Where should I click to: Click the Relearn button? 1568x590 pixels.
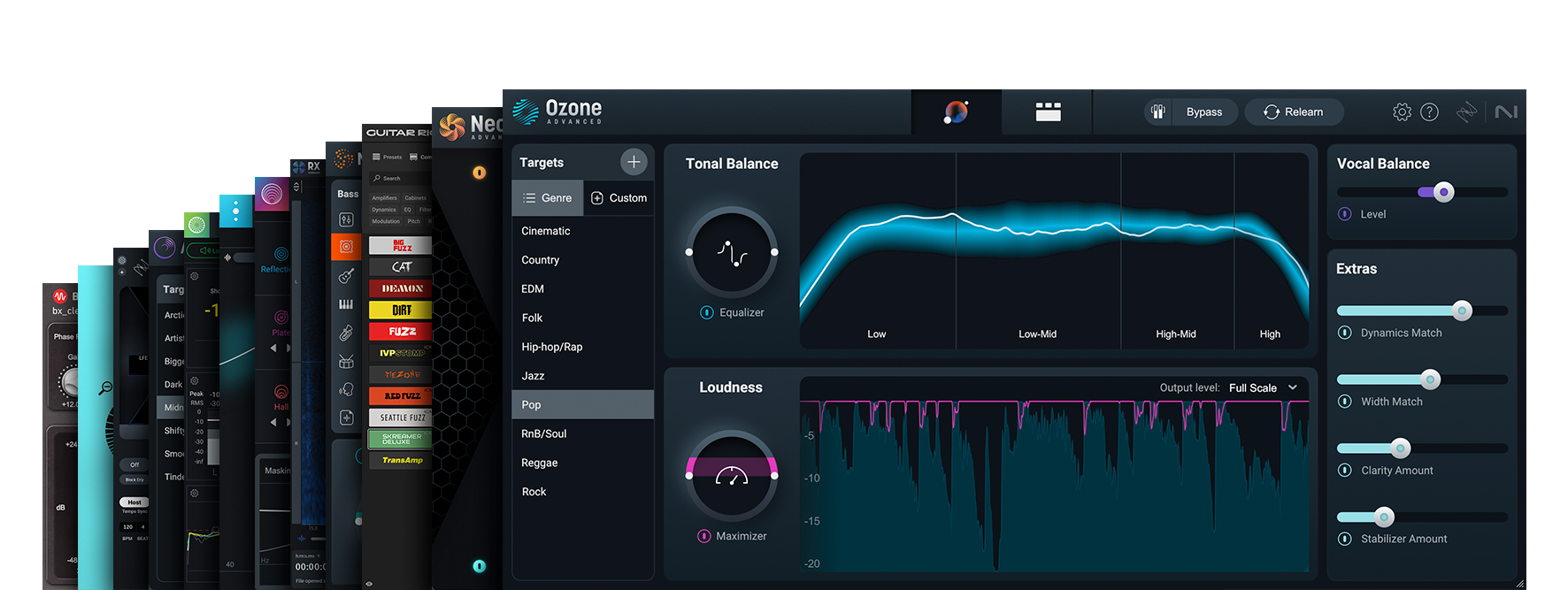(1294, 112)
